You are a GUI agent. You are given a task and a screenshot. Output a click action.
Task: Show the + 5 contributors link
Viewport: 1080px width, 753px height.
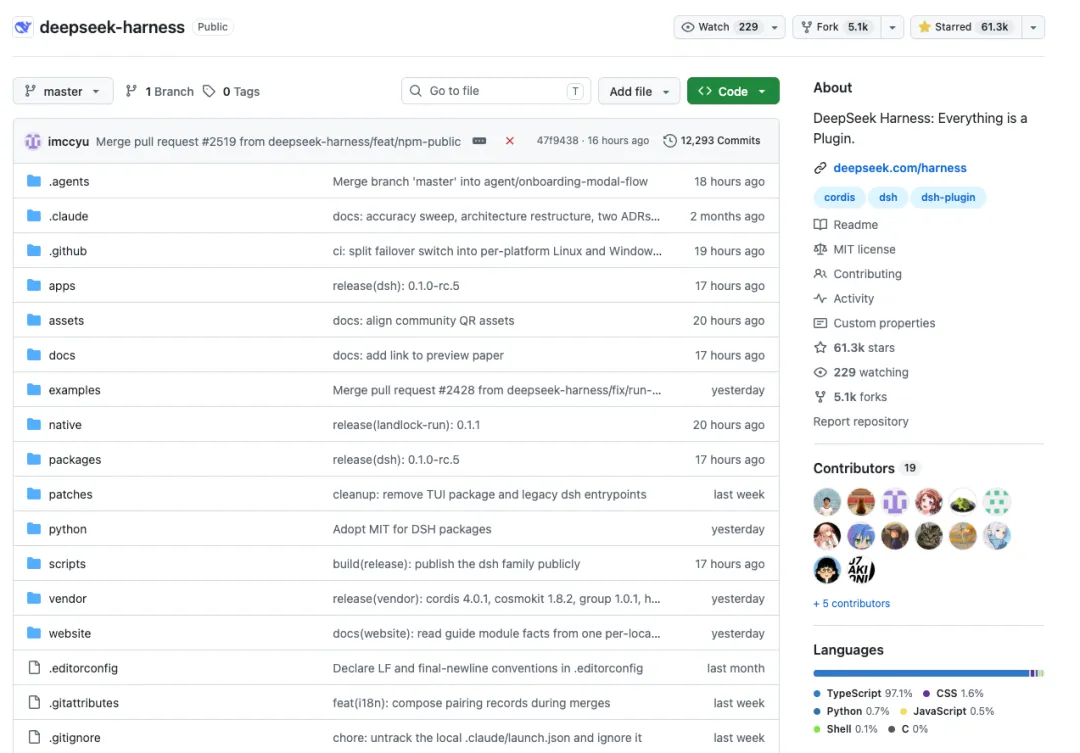click(851, 603)
